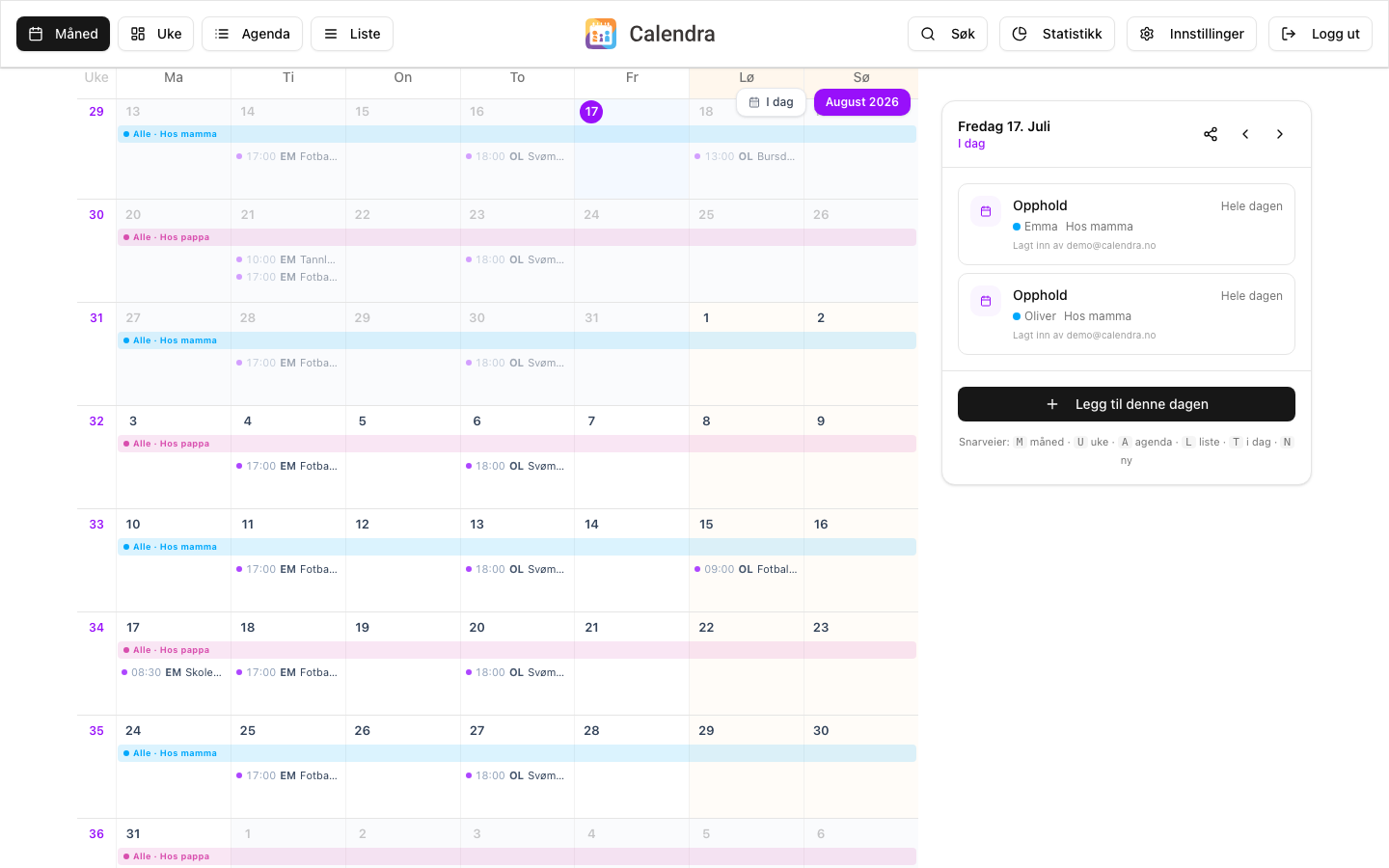Image resolution: width=1389 pixels, height=868 pixels.
Task: Open week 29 number
Action: (96, 112)
